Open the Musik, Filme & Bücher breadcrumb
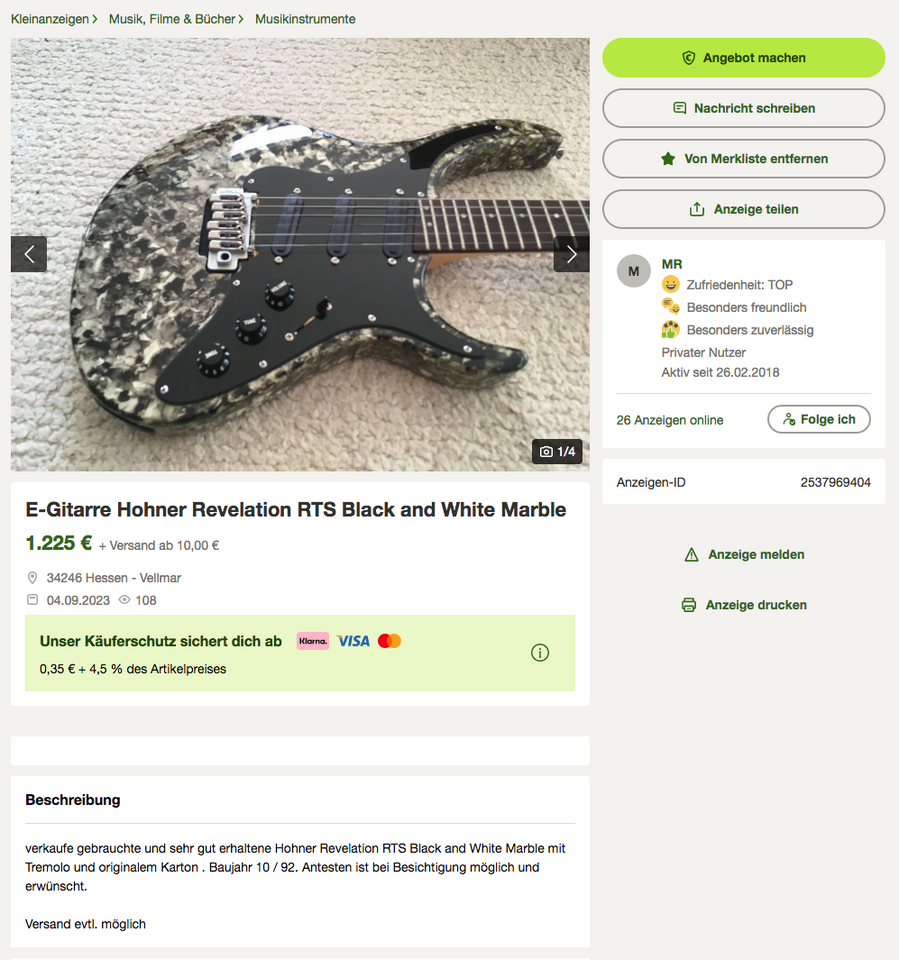The image size is (899, 960). click(x=172, y=19)
